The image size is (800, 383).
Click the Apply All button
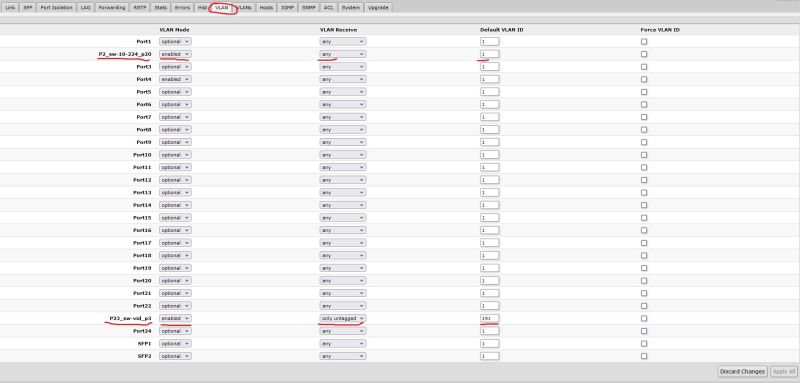point(784,371)
